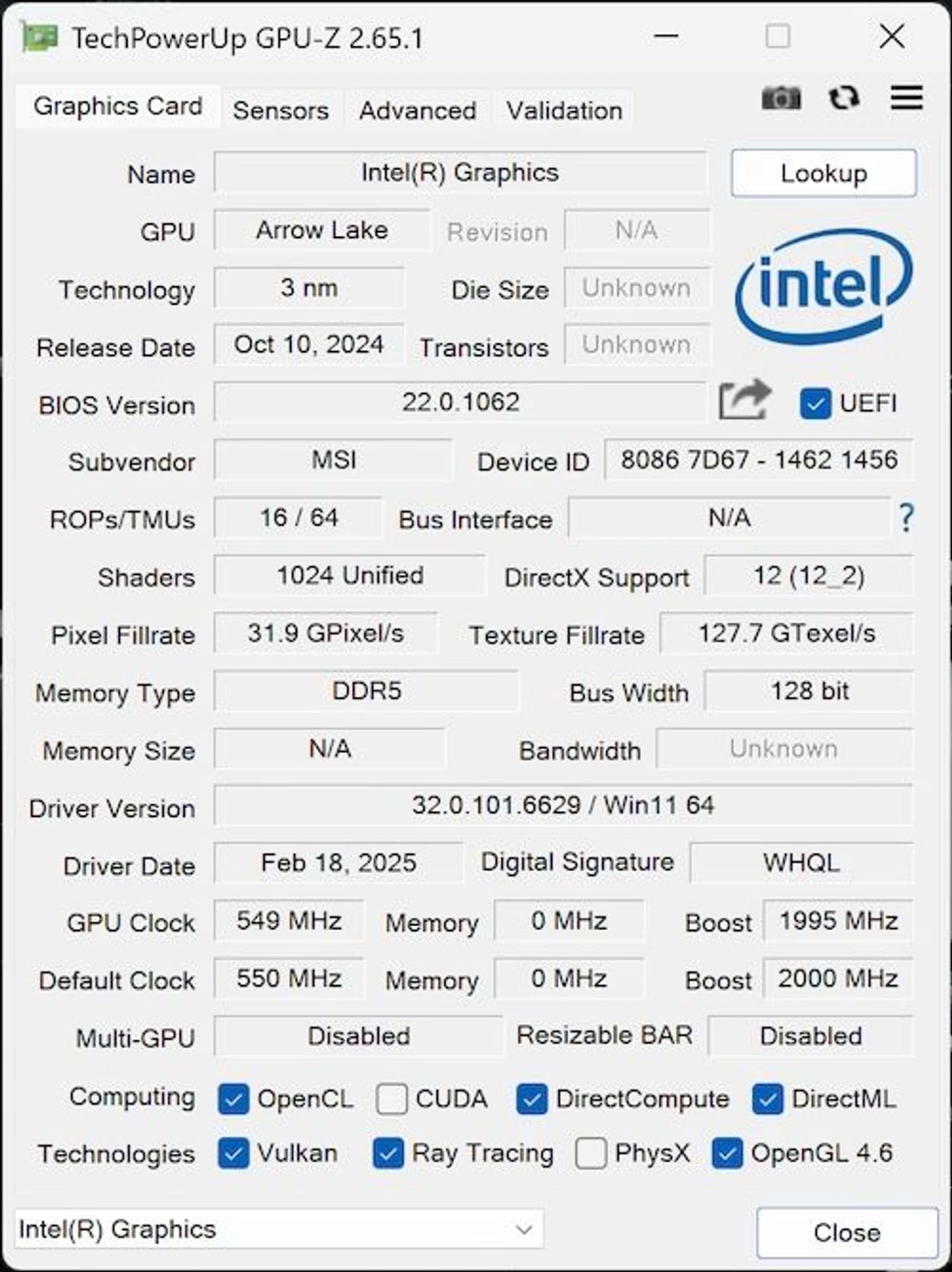Viewport: 952px width, 1272px height.
Task: Toggle the PhysX checkbox
Action: coord(590,1154)
